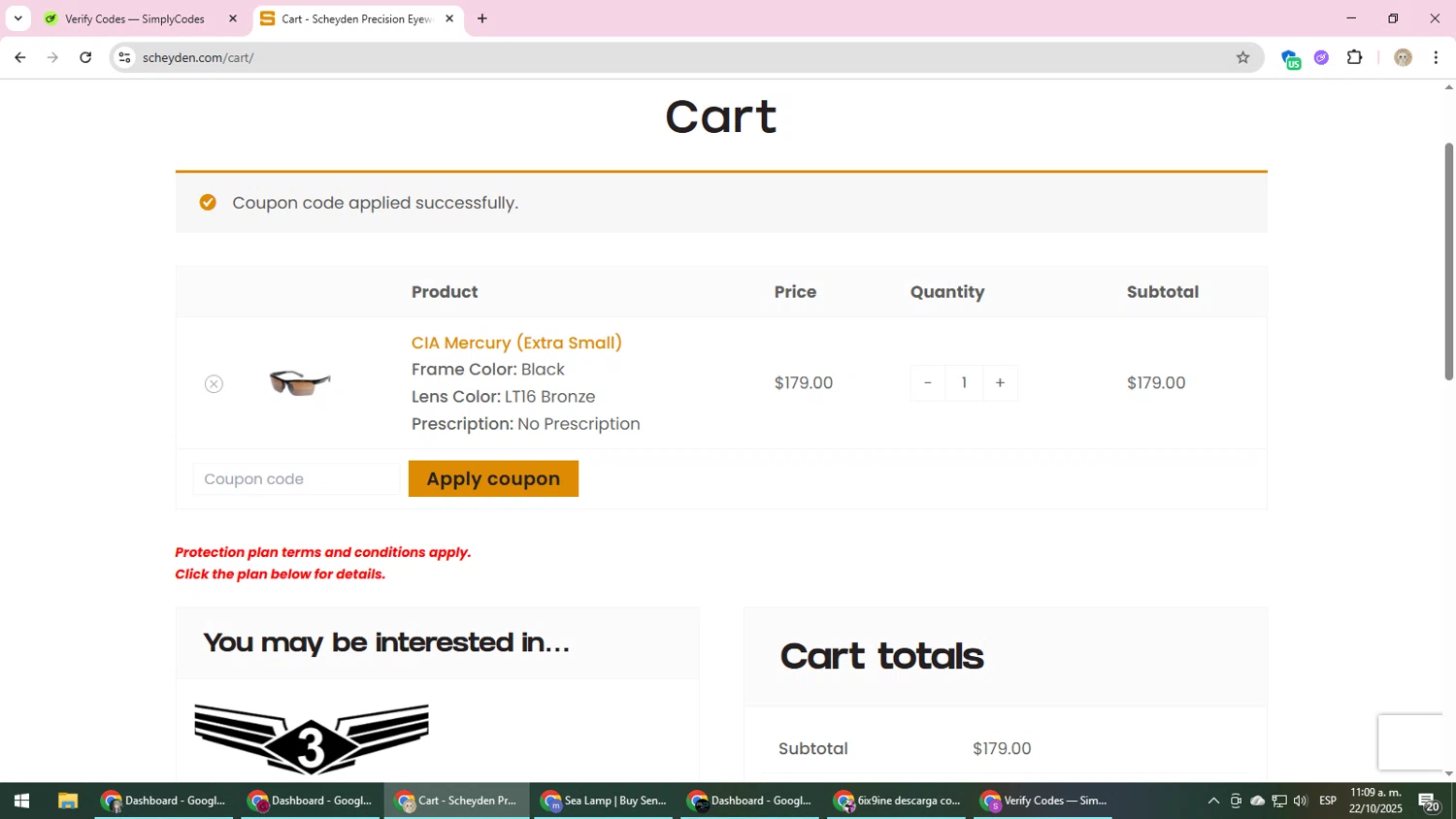Image resolution: width=1456 pixels, height=819 pixels.
Task: Click the Cart totals Subtotal $179.00 value
Action: pos(1002,748)
